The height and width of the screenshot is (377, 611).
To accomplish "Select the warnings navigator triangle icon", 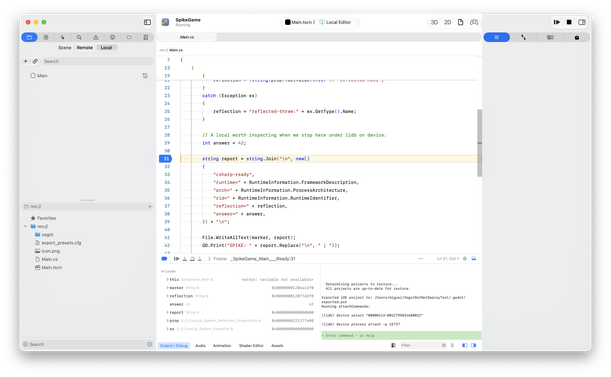I will (96, 37).
